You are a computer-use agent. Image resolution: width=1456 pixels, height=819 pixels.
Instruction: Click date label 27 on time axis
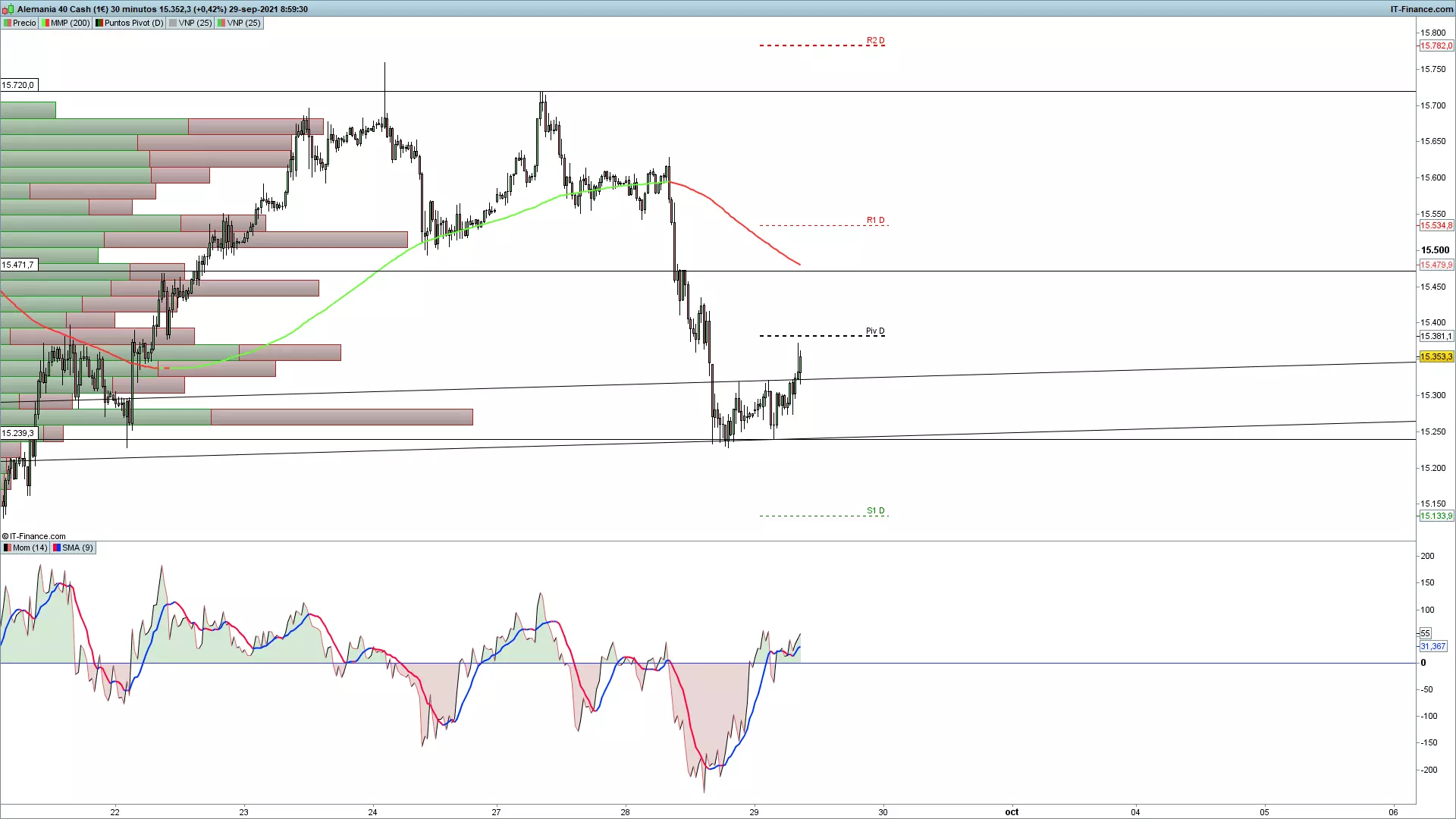(496, 812)
